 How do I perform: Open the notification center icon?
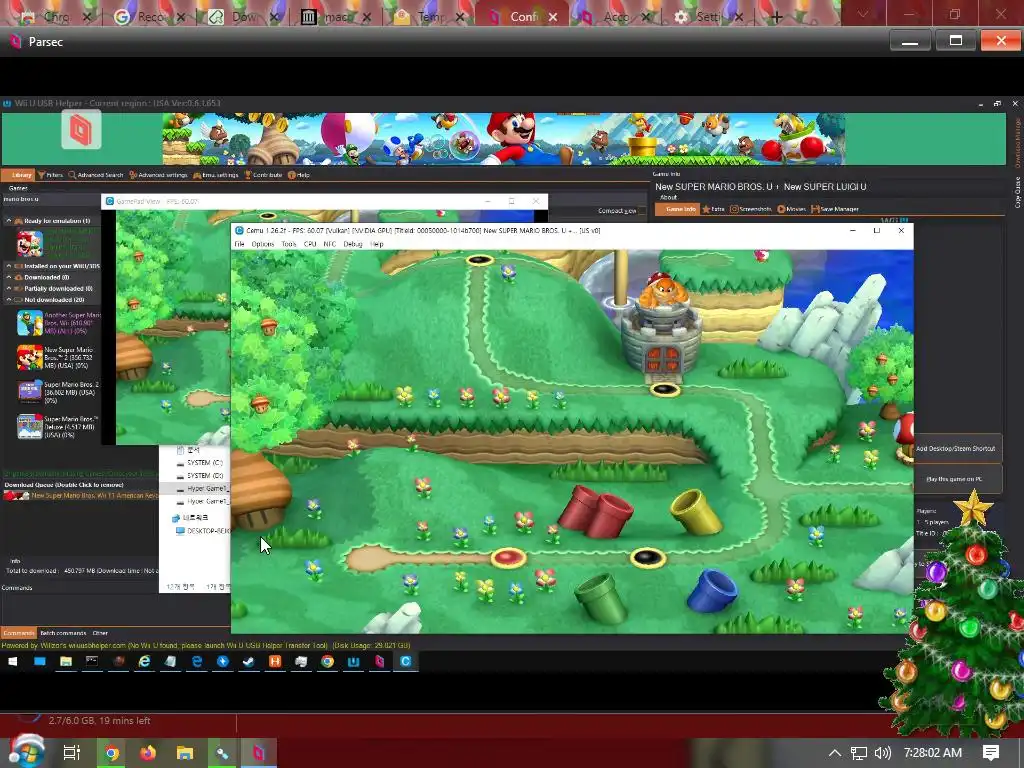coord(991,753)
